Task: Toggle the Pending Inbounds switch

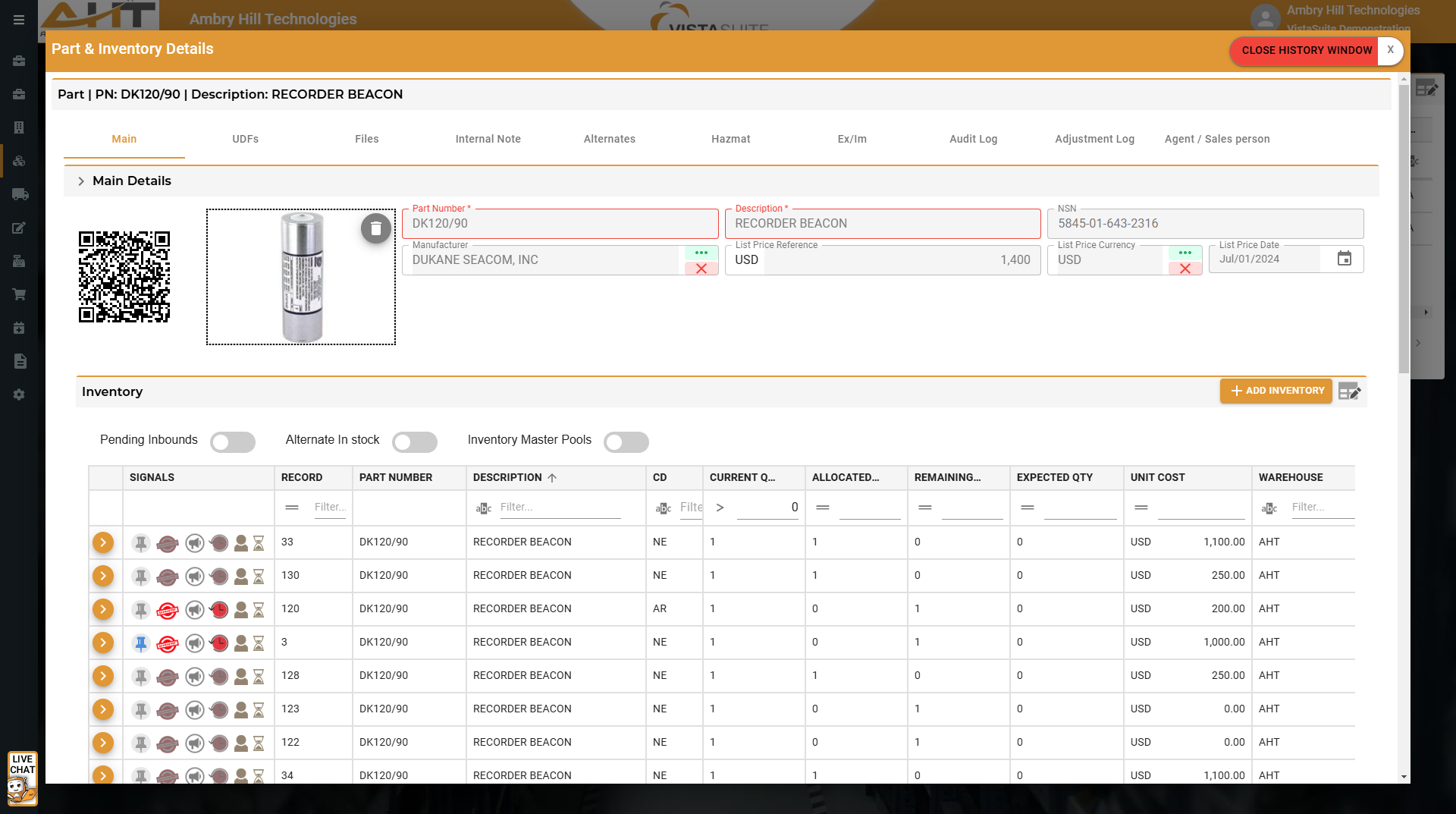Action: coord(233,442)
